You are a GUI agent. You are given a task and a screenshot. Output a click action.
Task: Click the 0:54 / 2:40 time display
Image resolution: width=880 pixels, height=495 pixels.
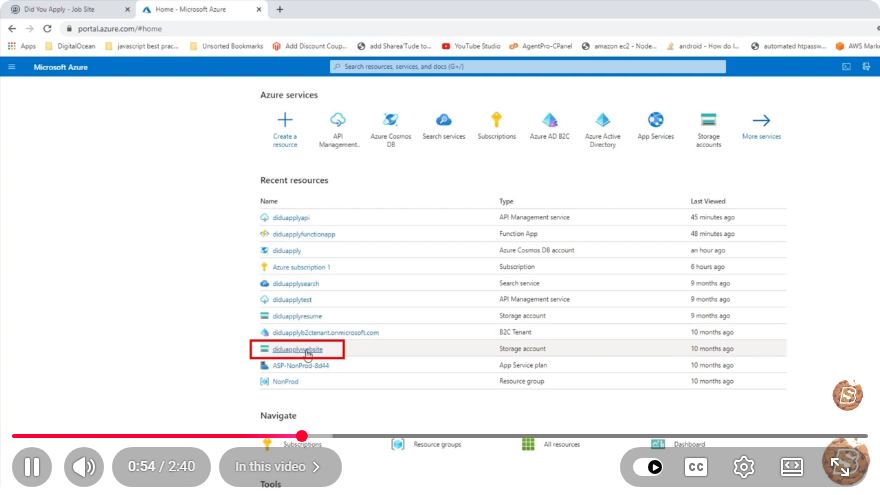[x=162, y=467]
